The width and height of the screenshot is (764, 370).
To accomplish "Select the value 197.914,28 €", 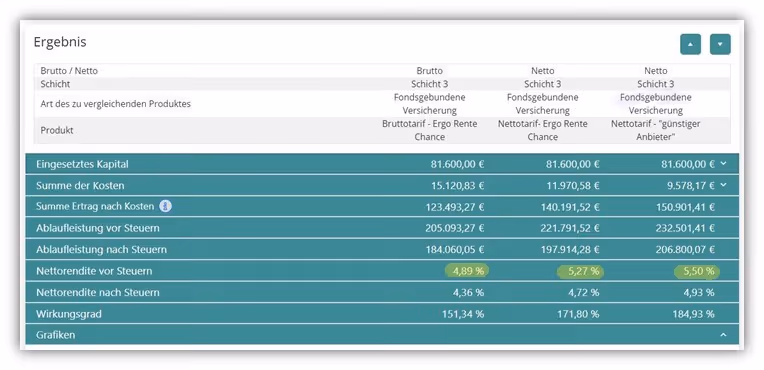I will tap(570, 250).
